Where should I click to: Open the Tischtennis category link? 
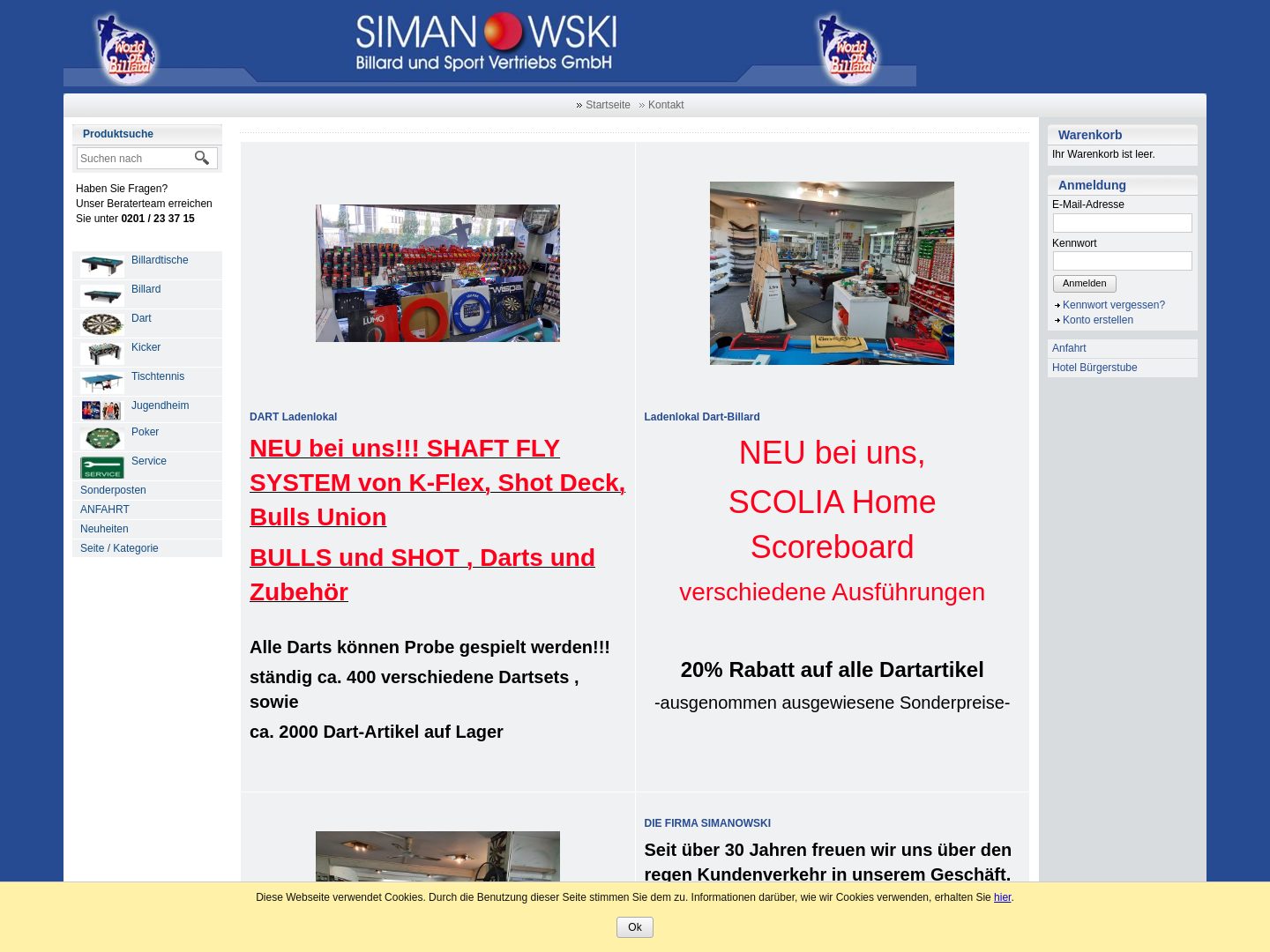pos(158,376)
